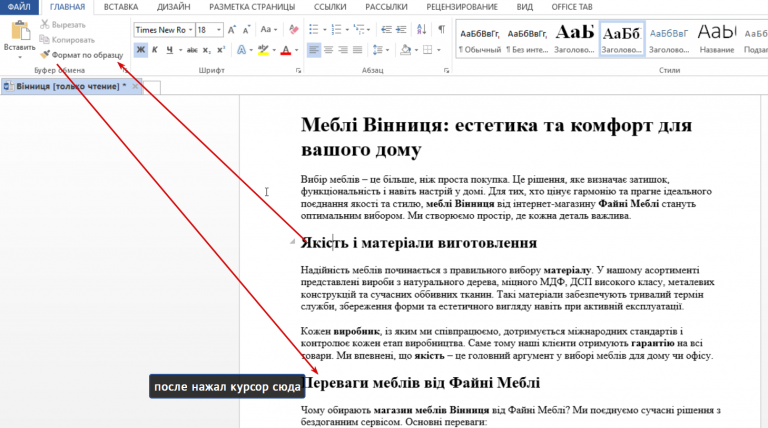Switch to the ВСТАВКА tab
768x428 pixels.
point(120,7)
